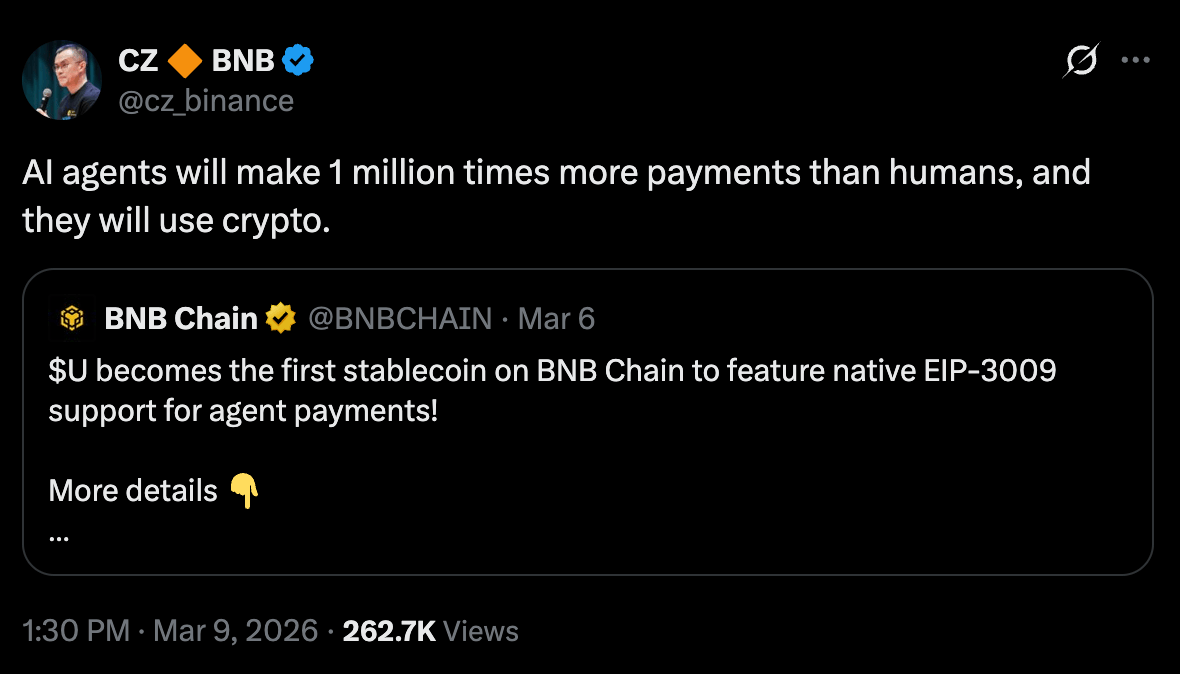Screen dimensions: 1180x674
Task: Click the 1:30 PM Mar 9, 2026 timestamp
Action: [170, 631]
